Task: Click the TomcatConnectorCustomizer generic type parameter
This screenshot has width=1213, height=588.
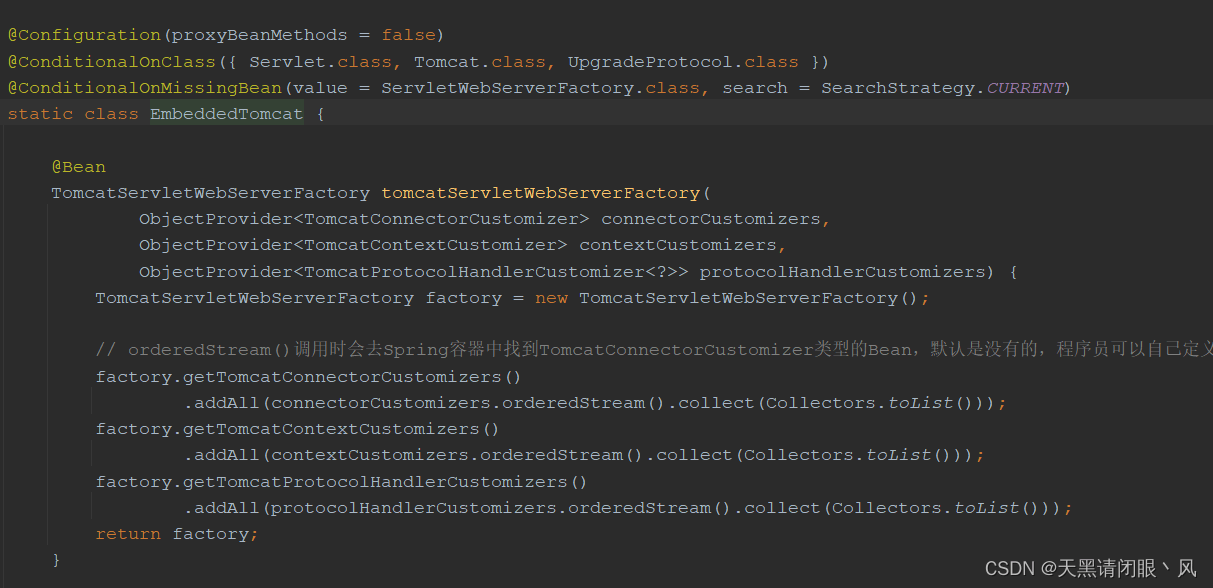Action: [441, 219]
